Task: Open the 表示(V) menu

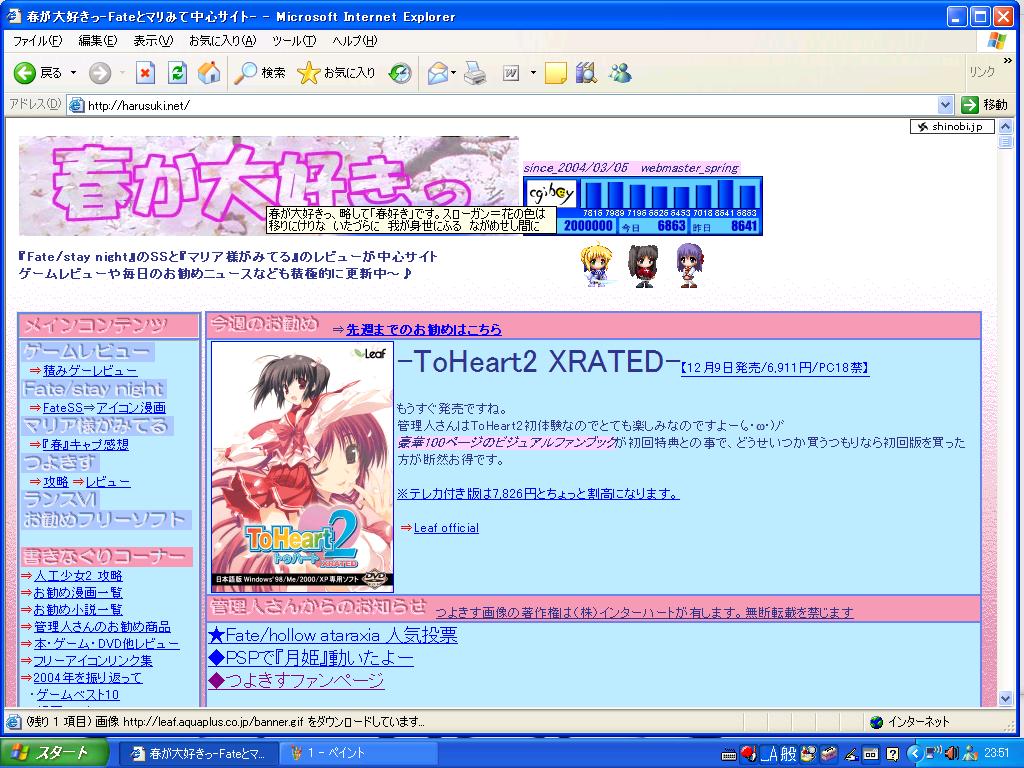Action: [x=153, y=40]
